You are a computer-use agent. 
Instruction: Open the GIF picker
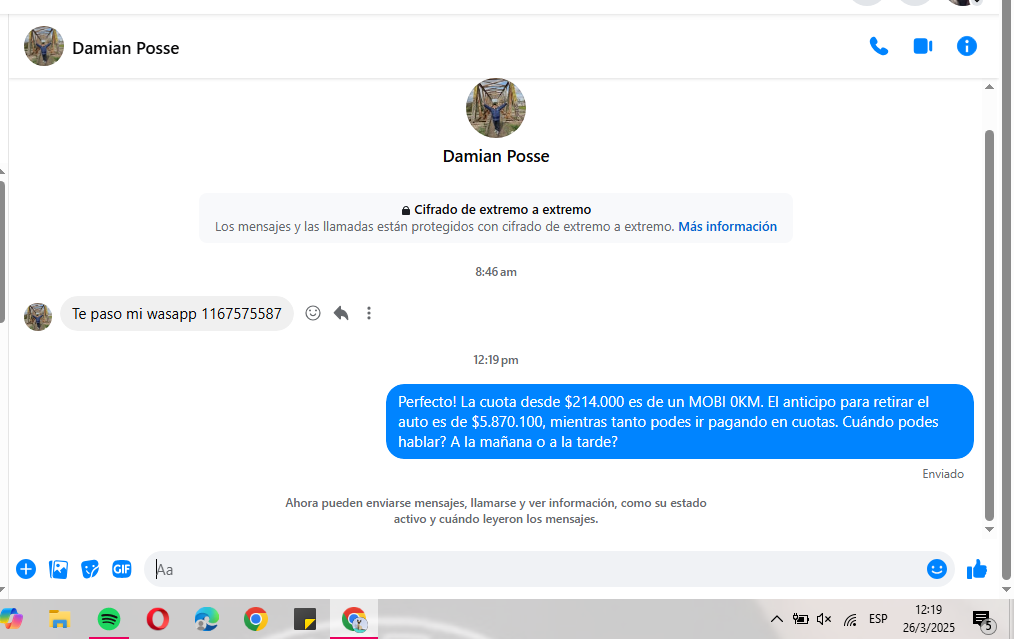click(122, 569)
